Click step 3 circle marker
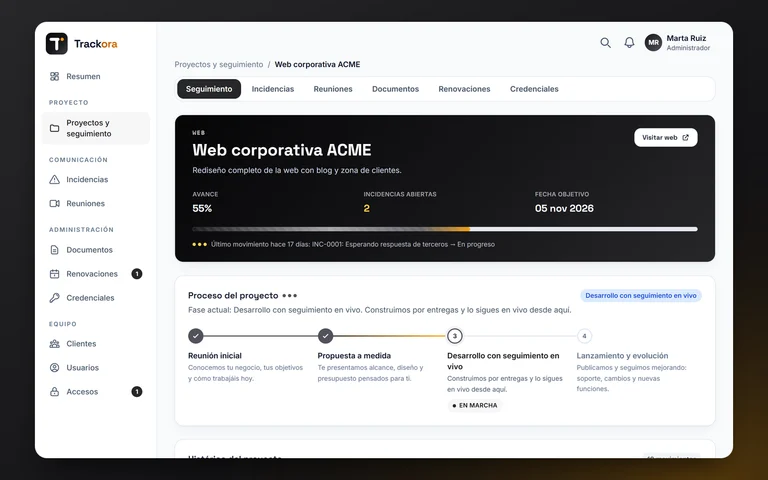This screenshot has height=480, width=768. pyautogui.click(x=455, y=336)
